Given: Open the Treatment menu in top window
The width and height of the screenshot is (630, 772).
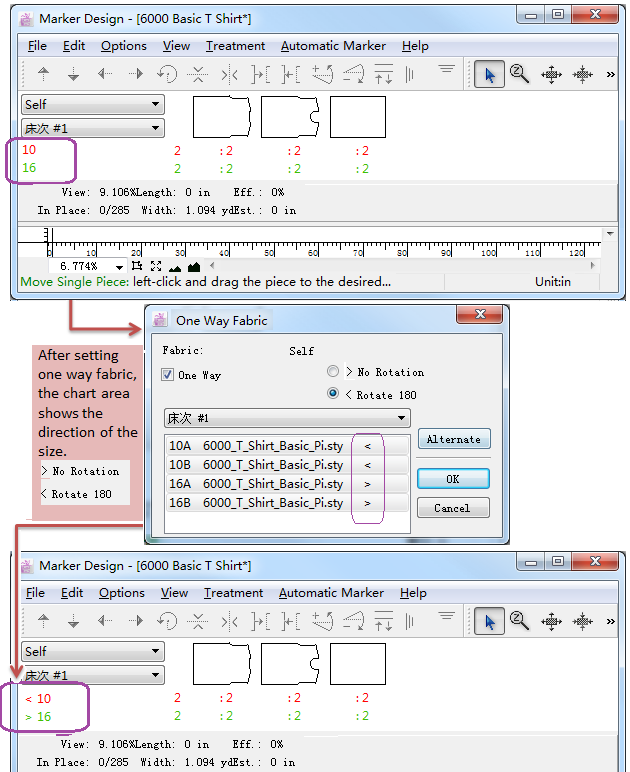Looking at the screenshot, I should [x=235, y=46].
